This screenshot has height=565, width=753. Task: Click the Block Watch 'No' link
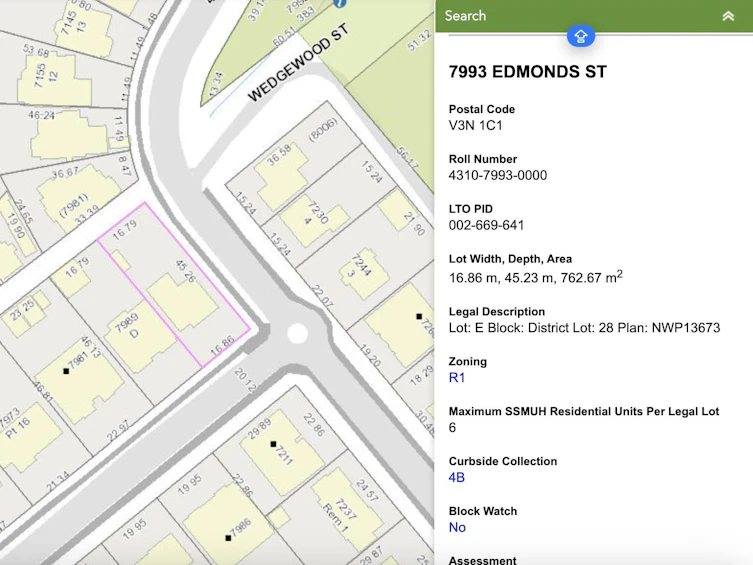(457, 528)
